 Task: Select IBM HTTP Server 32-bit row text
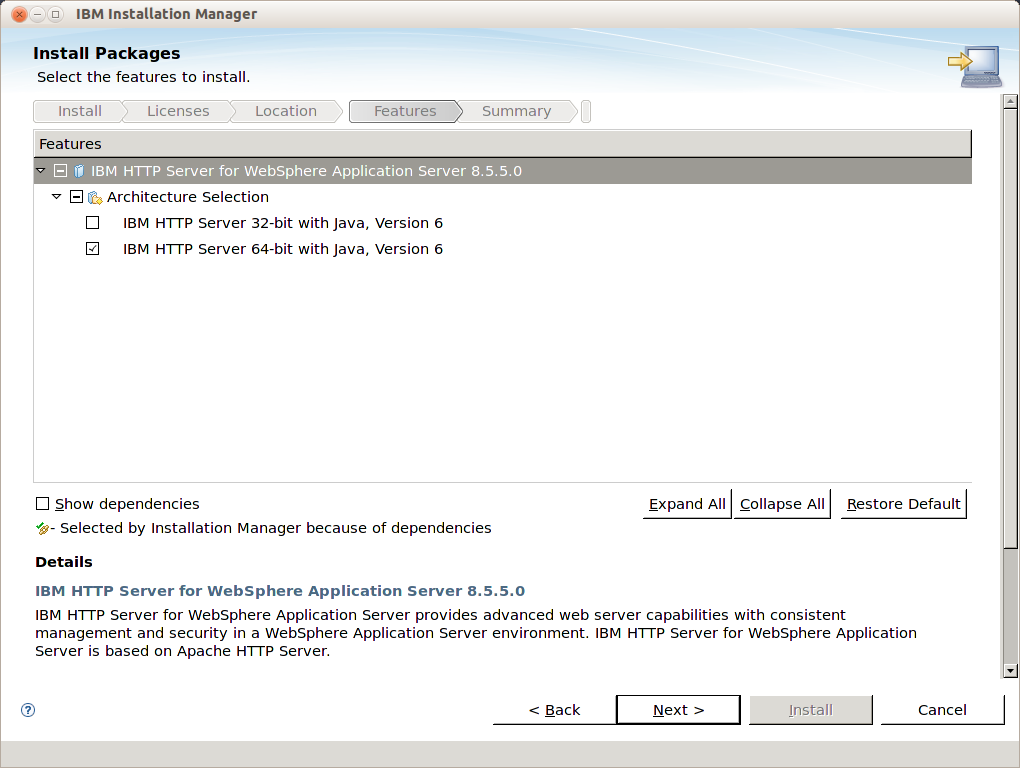tap(282, 223)
